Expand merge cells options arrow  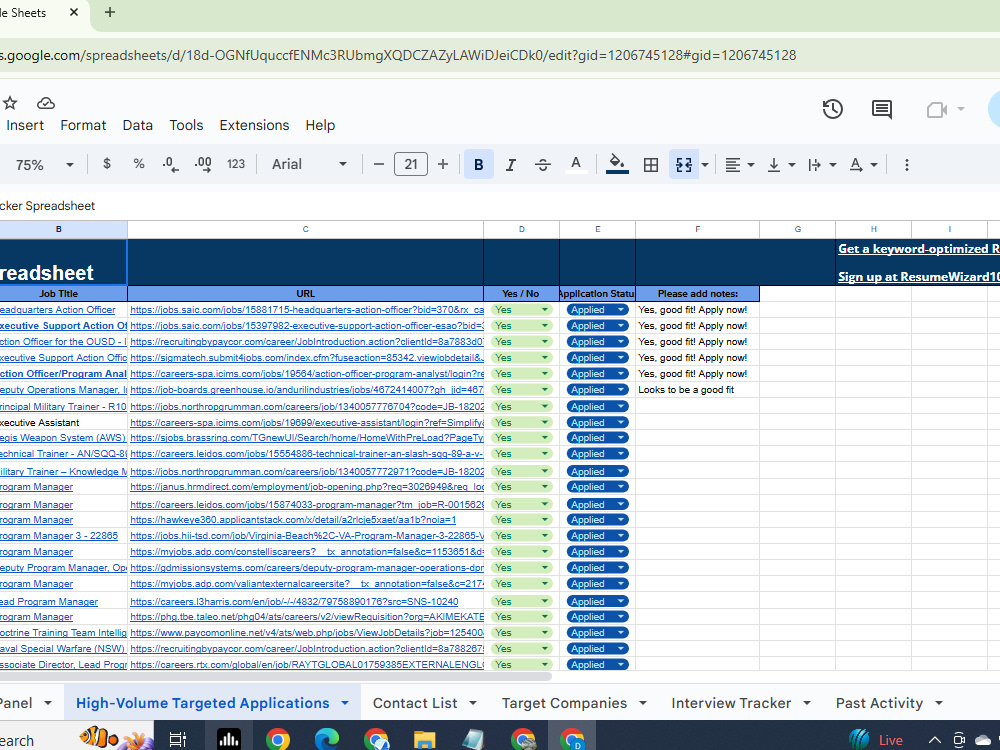(x=705, y=165)
